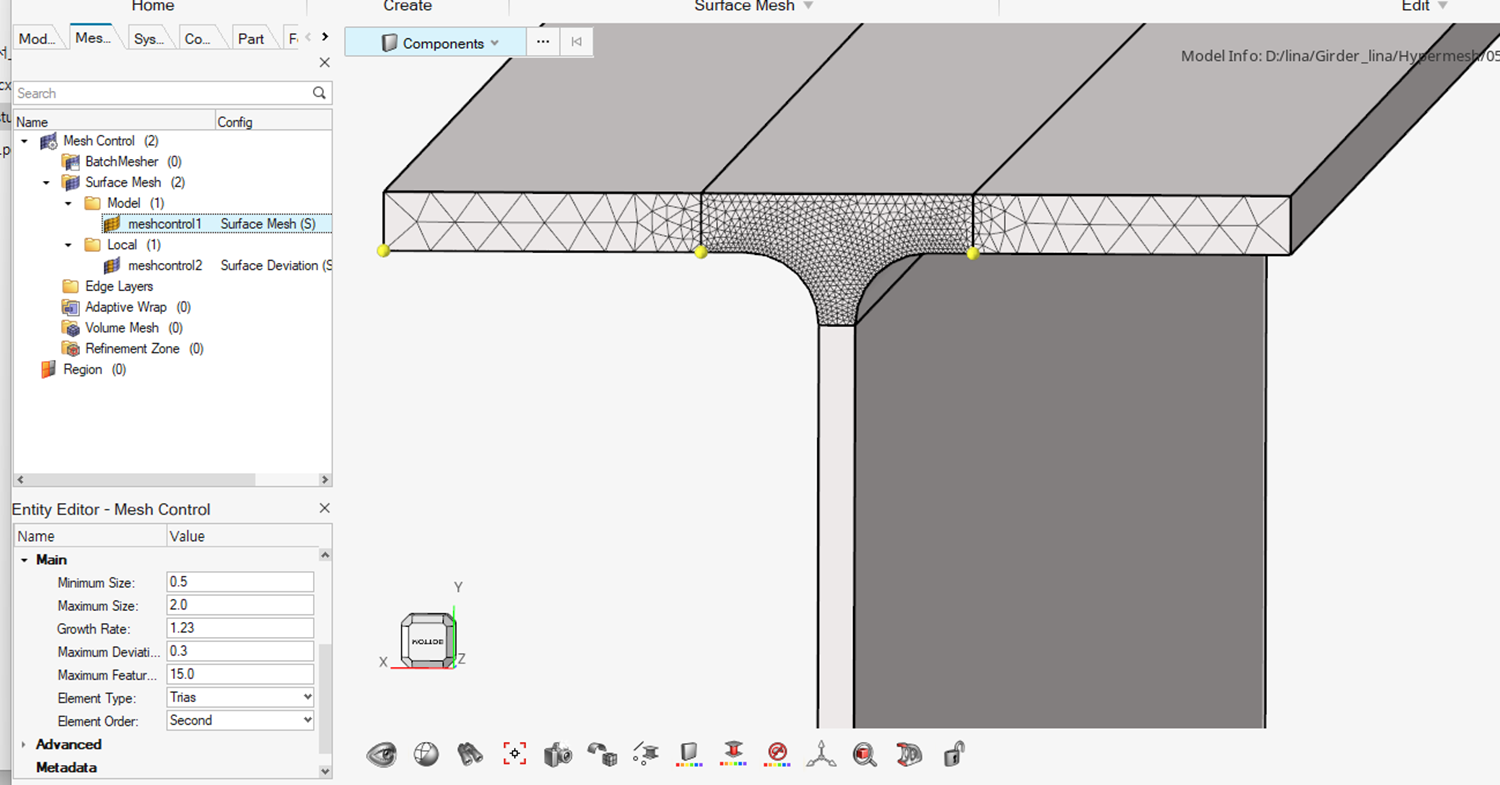Click the line and beam display icon
This screenshot has width=1500, height=785.
[x=646, y=754]
